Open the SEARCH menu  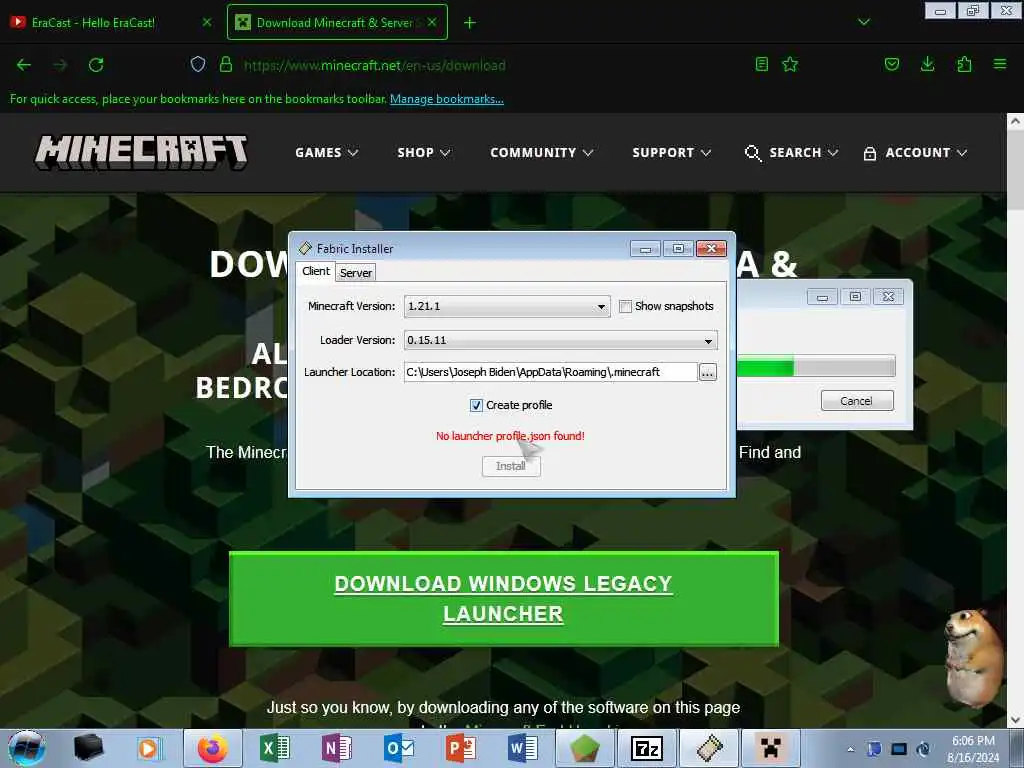(x=792, y=153)
